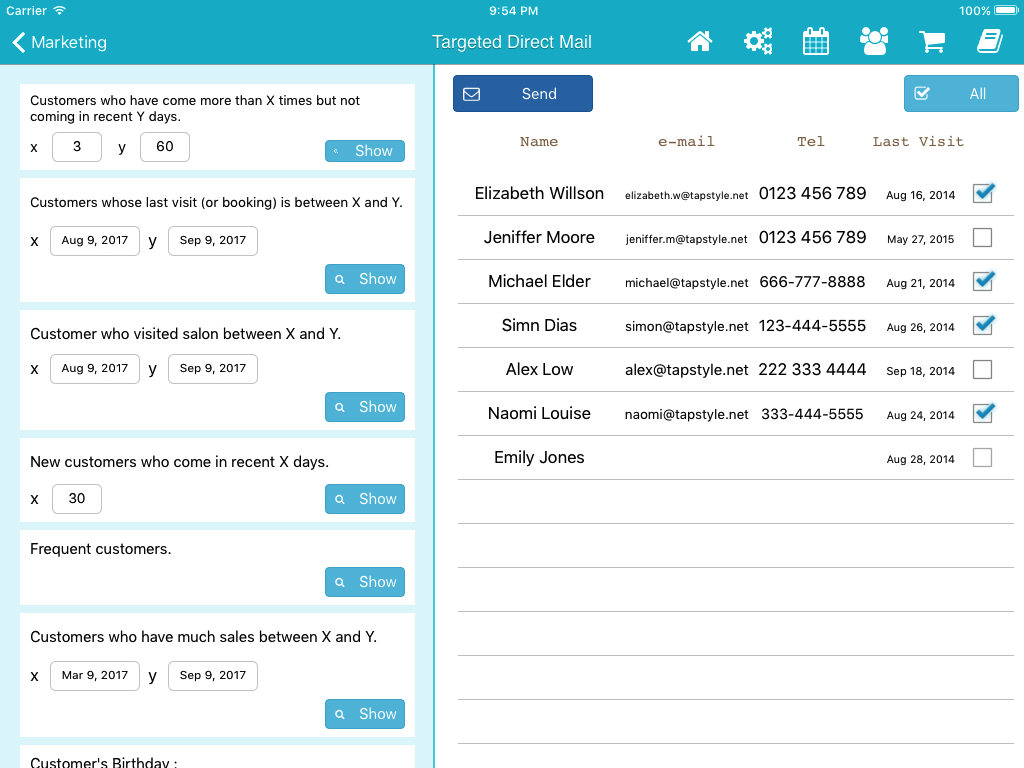1024x768 pixels.
Task: Click the Last Visit column header
Action: [917, 142]
